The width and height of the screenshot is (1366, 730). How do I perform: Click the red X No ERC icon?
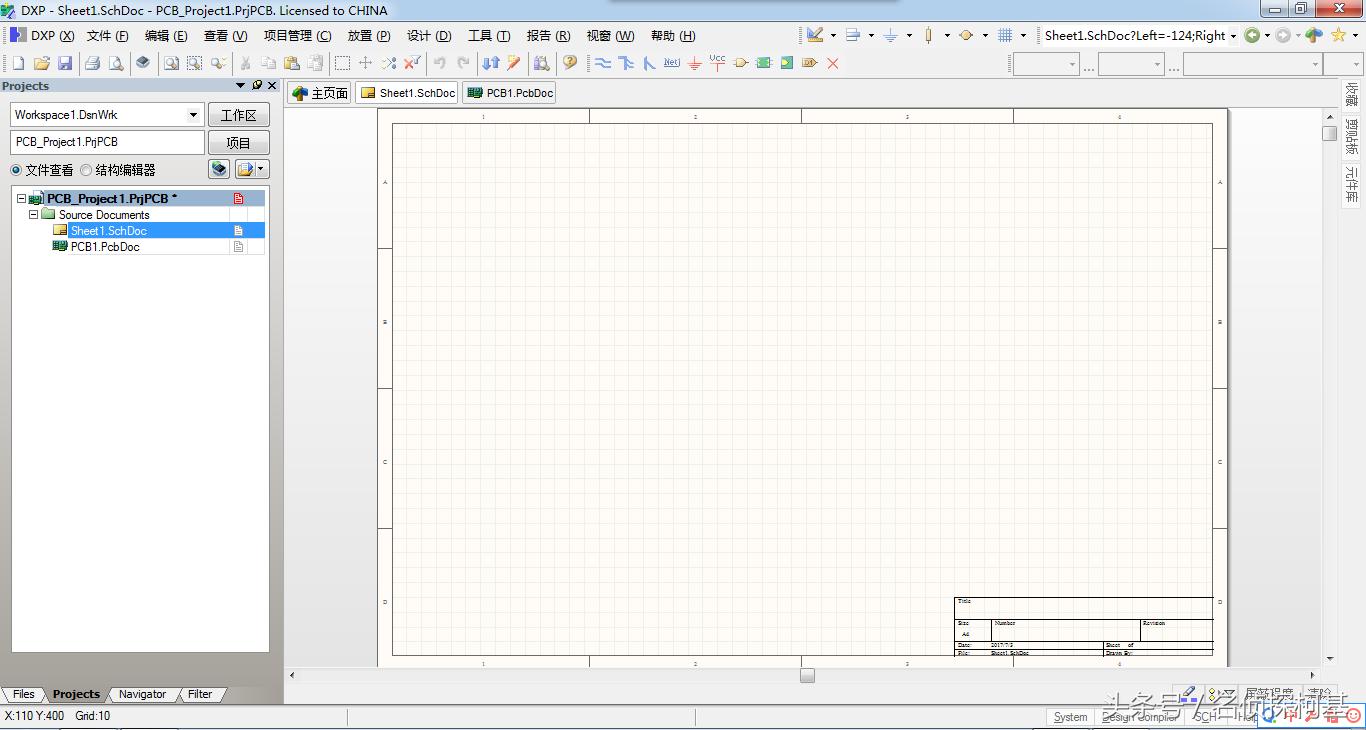click(x=832, y=63)
